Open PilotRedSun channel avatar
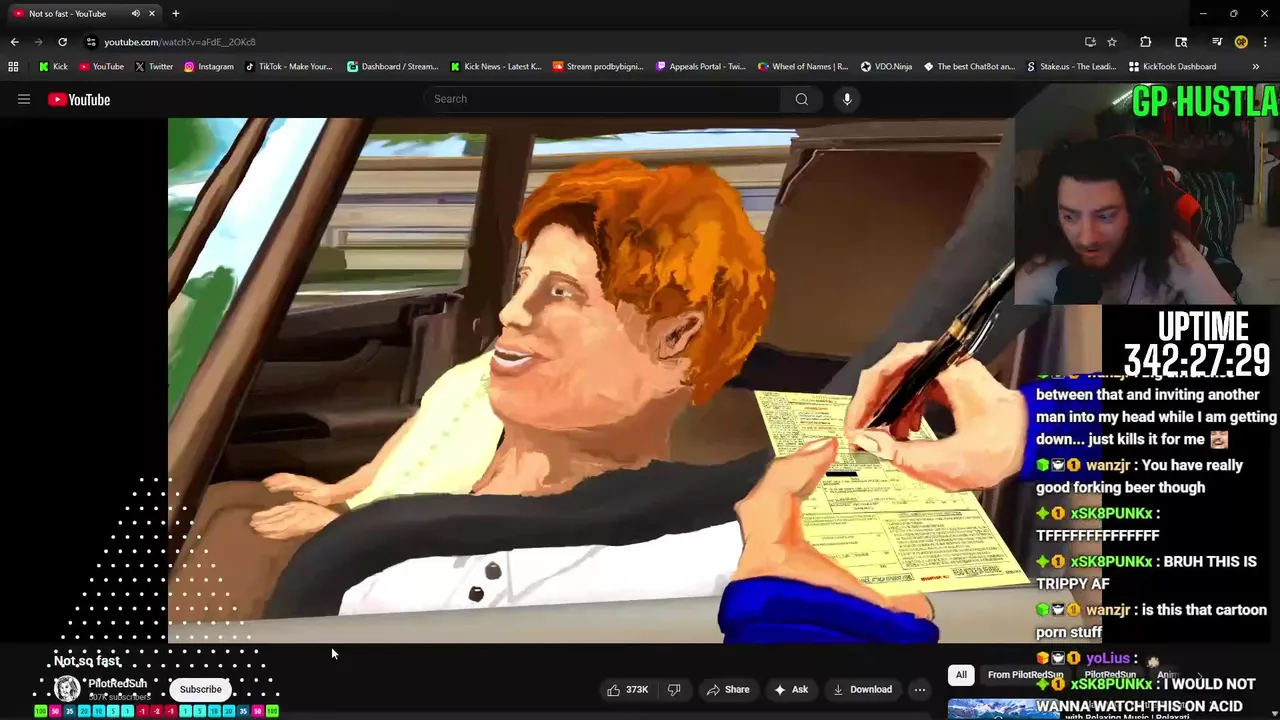Viewport: 1280px width, 720px height. (67, 688)
